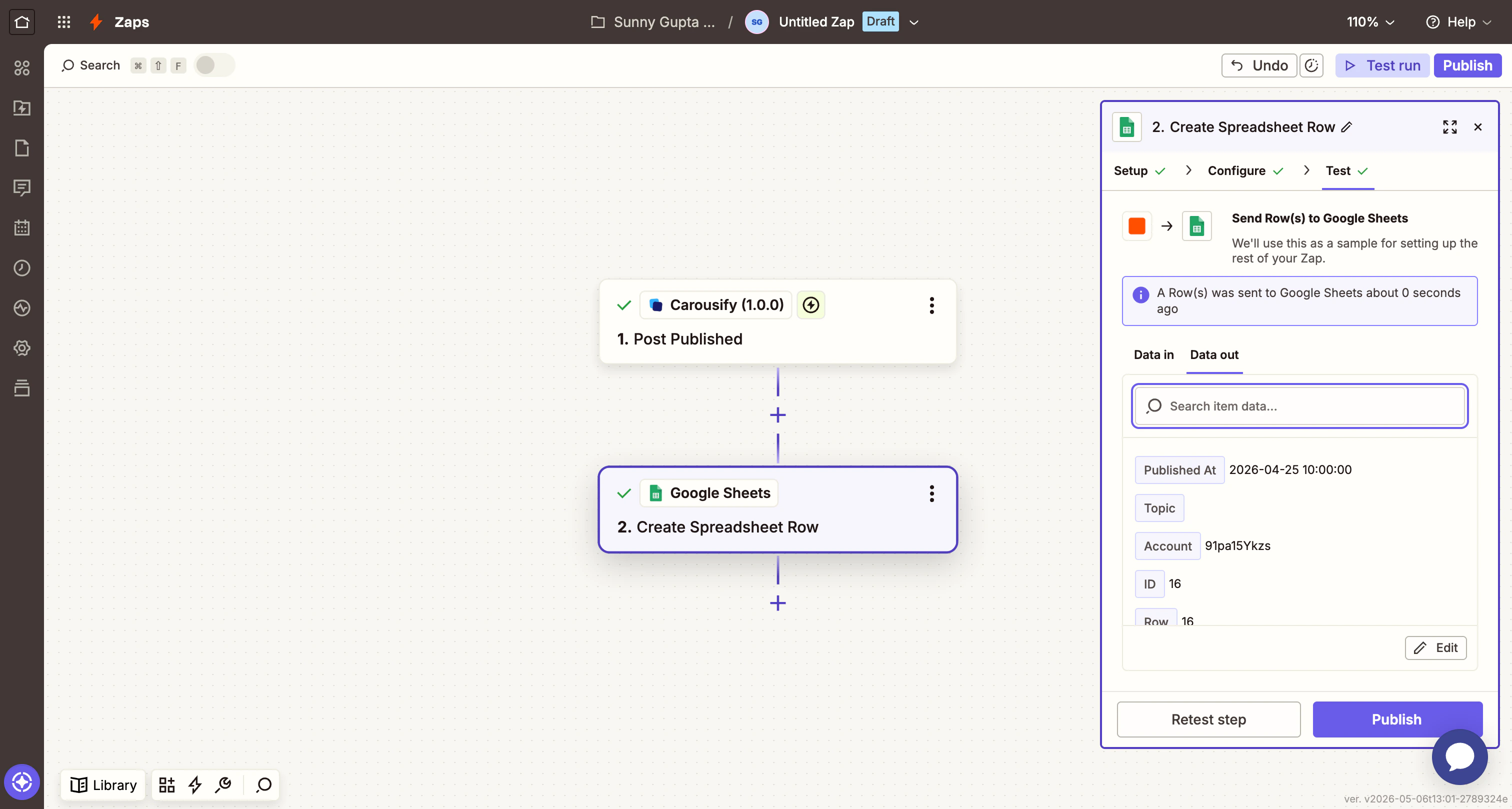Click the Zaps lightning bolt logo
Viewport: 1512px width, 809px height.
(96, 21)
